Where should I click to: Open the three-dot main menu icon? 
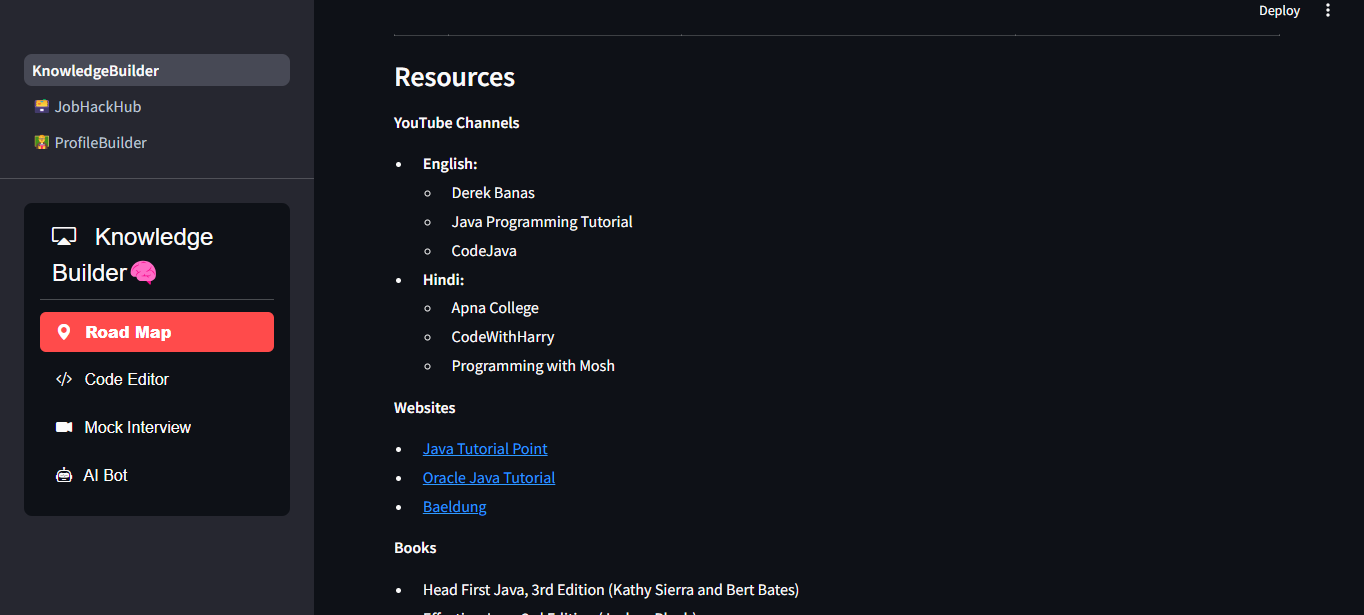click(x=1328, y=11)
